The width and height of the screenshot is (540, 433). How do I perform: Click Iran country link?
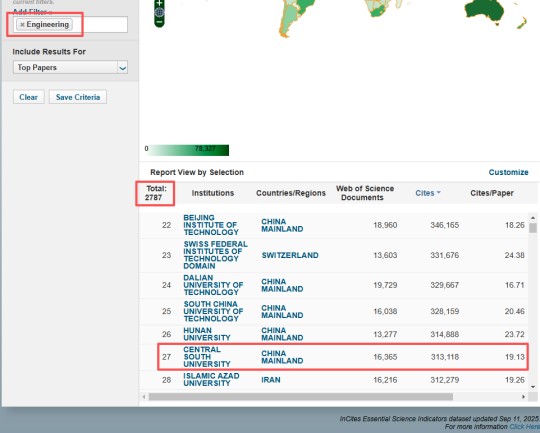271,380
